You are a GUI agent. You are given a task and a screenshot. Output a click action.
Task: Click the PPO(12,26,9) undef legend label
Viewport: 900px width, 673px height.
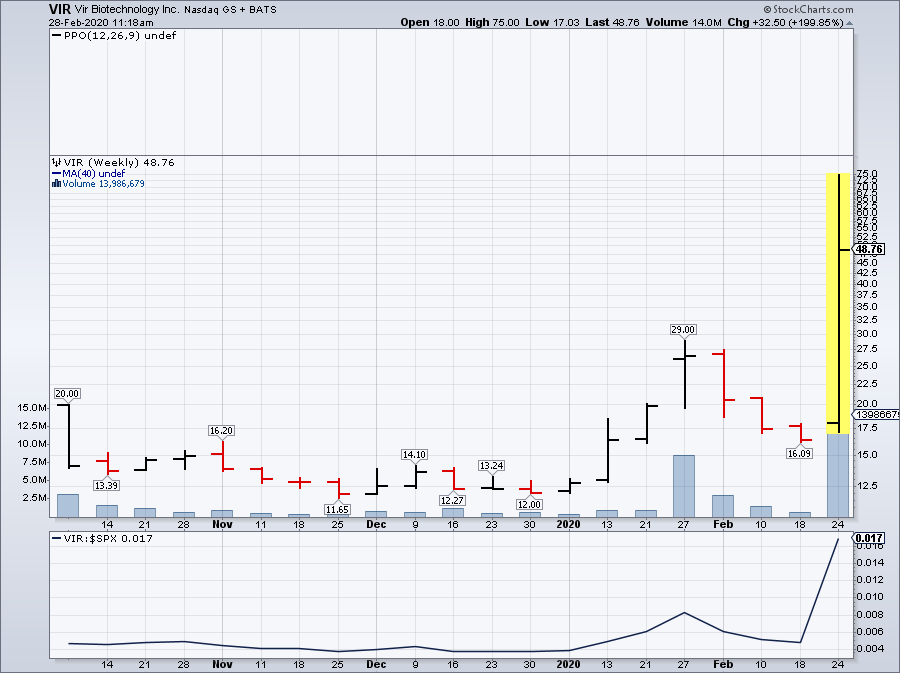point(120,36)
